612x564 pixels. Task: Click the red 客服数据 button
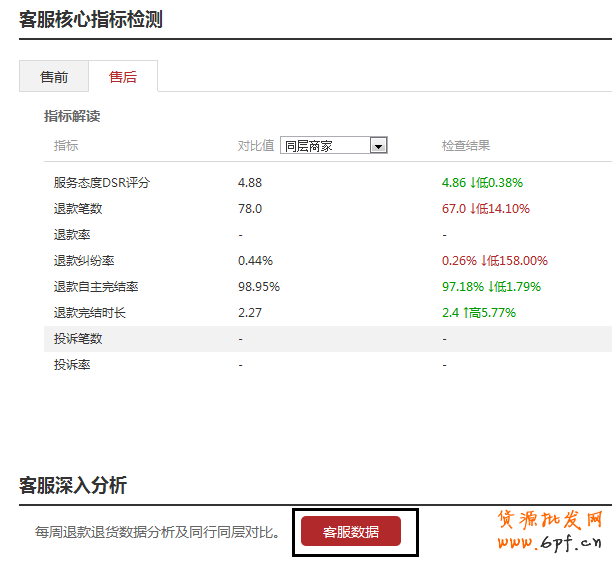click(350, 532)
